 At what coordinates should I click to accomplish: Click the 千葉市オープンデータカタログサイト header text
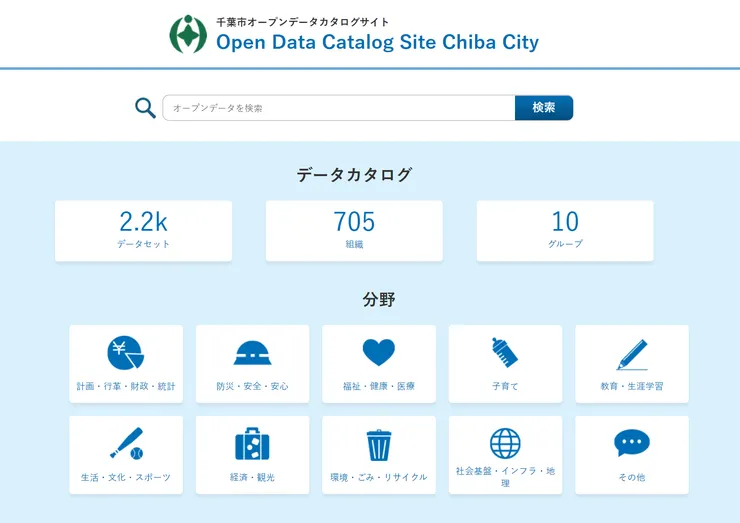tap(303, 22)
